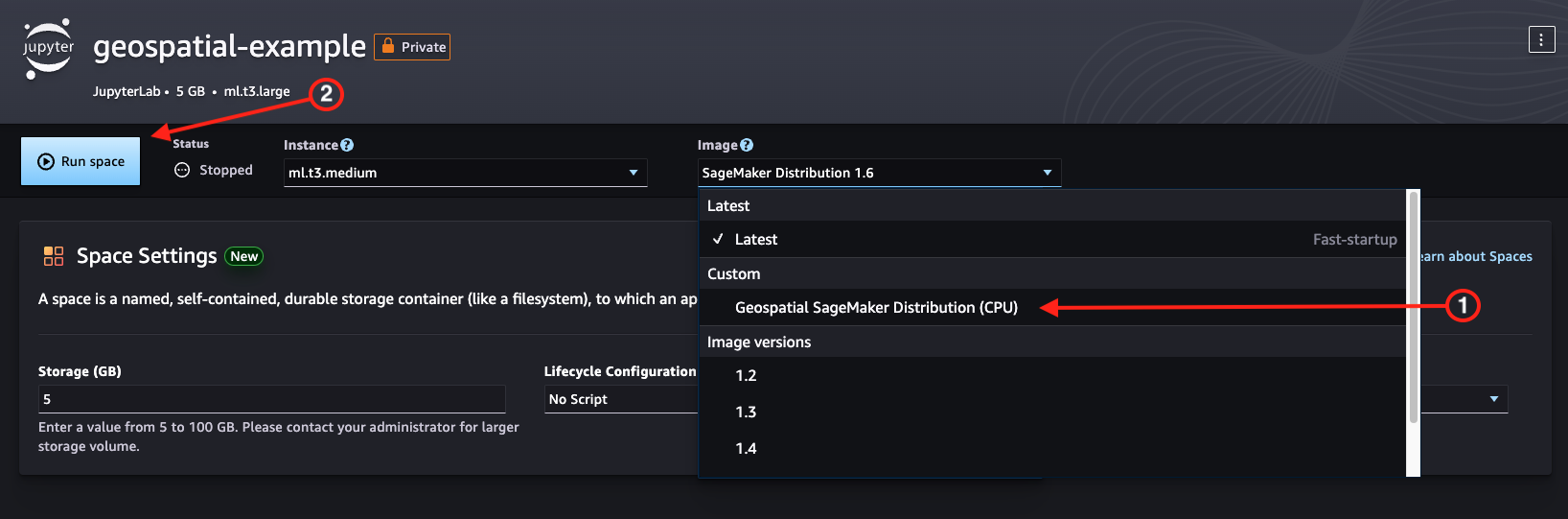This screenshot has height=519, width=1568.
Task: Open the Lifecycle Configuration No Script dropdown
Action: tap(621, 399)
